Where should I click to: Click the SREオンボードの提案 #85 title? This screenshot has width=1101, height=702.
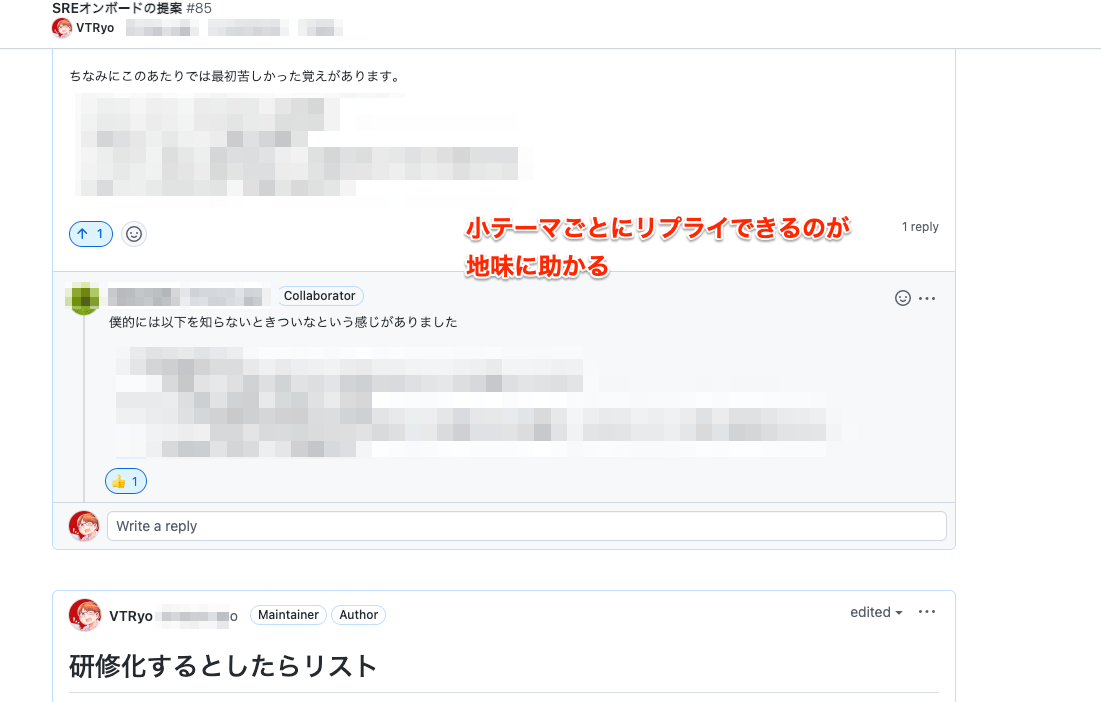tap(132, 8)
